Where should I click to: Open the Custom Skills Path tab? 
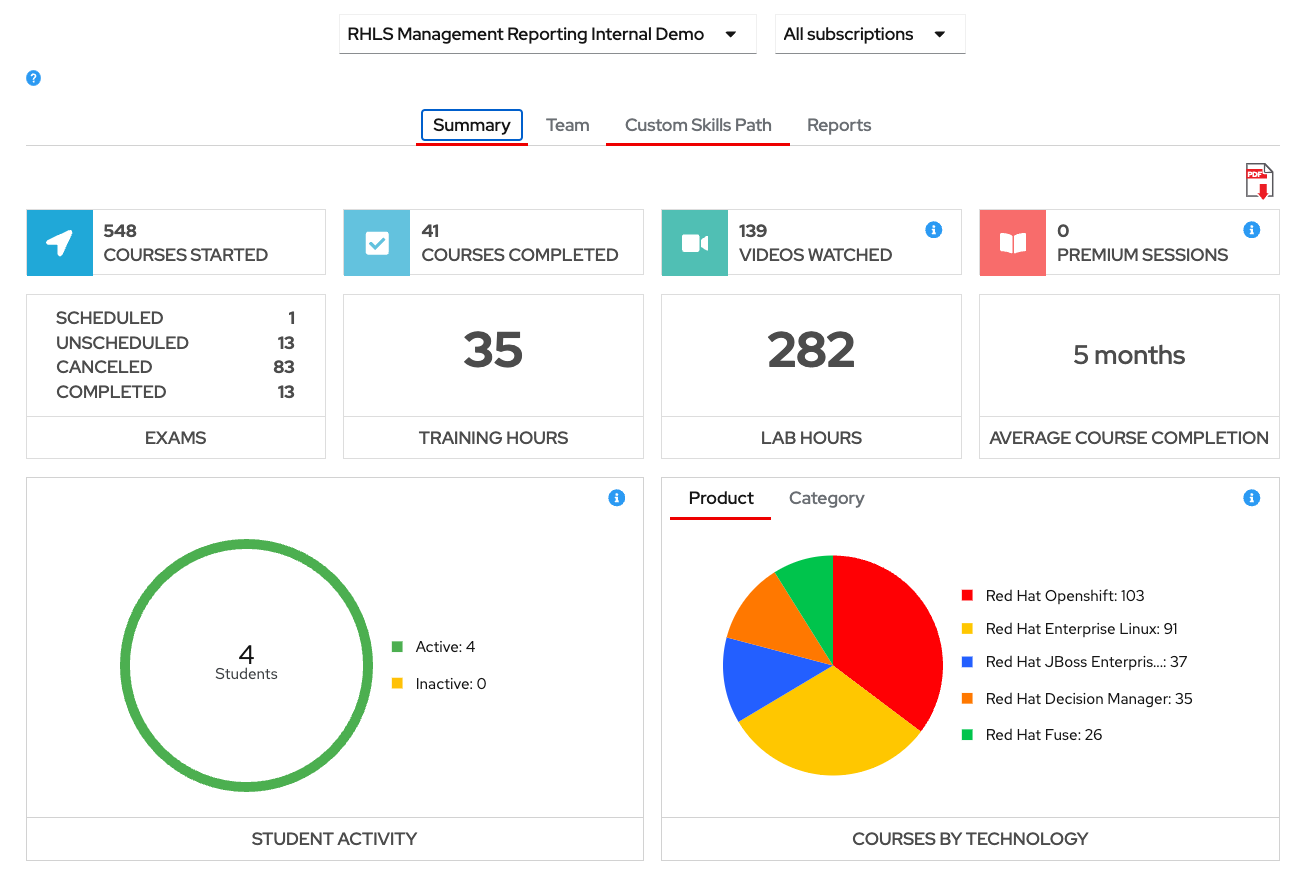pyautogui.click(x=697, y=124)
